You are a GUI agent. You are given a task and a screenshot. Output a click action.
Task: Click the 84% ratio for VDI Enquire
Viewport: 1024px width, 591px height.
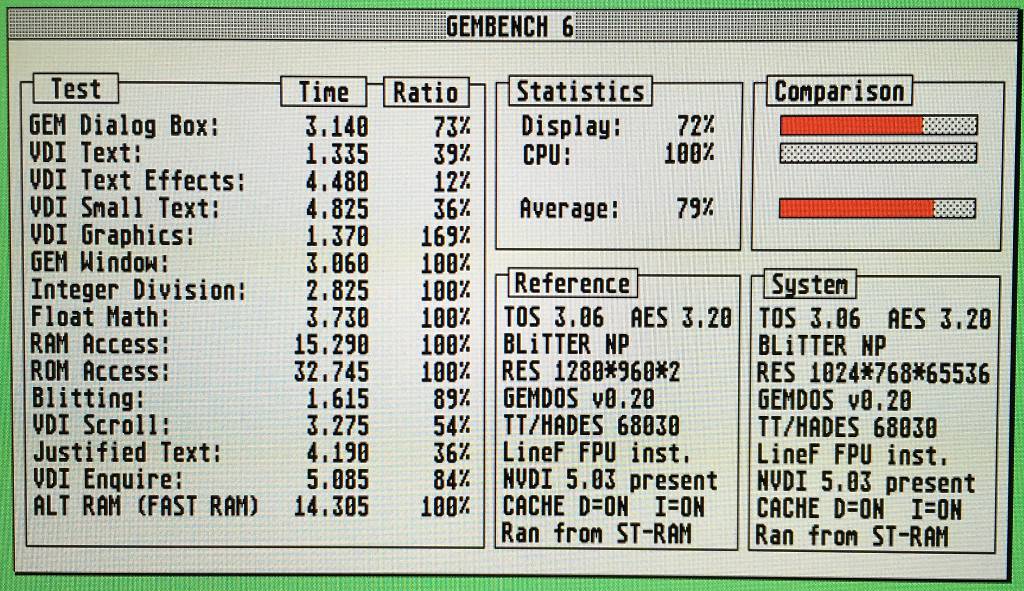452,480
